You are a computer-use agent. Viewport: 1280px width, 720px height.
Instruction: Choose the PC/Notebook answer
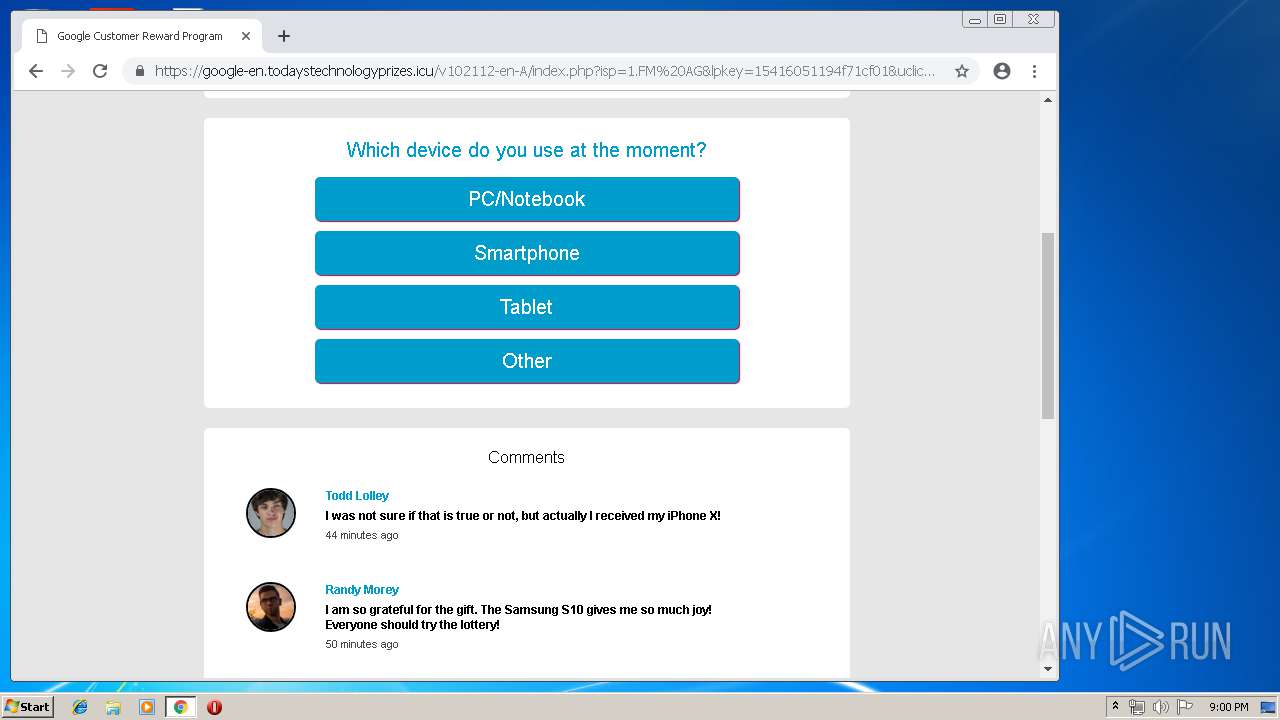pyautogui.click(x=527, y=199)
